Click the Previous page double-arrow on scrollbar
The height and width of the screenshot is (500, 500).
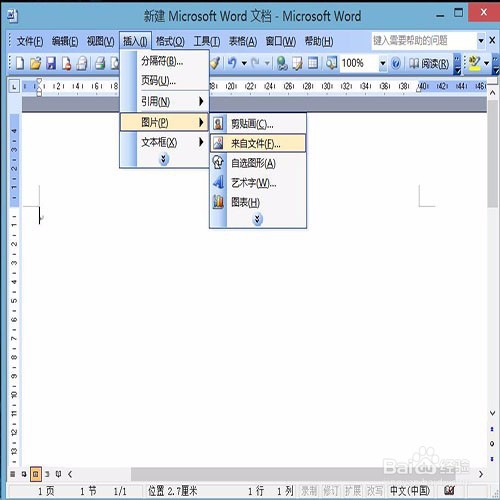492,429
